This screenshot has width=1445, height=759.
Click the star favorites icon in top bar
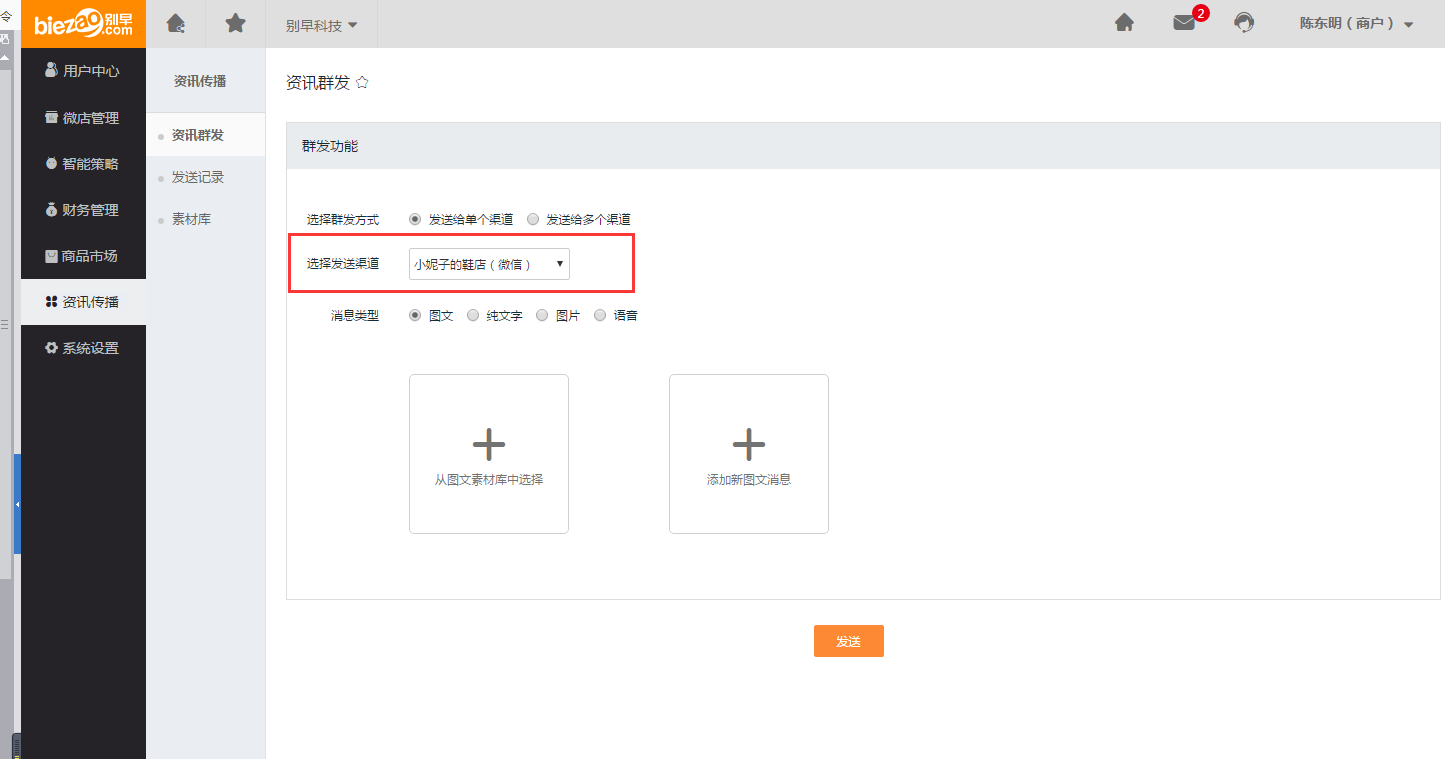pos(235,23)
